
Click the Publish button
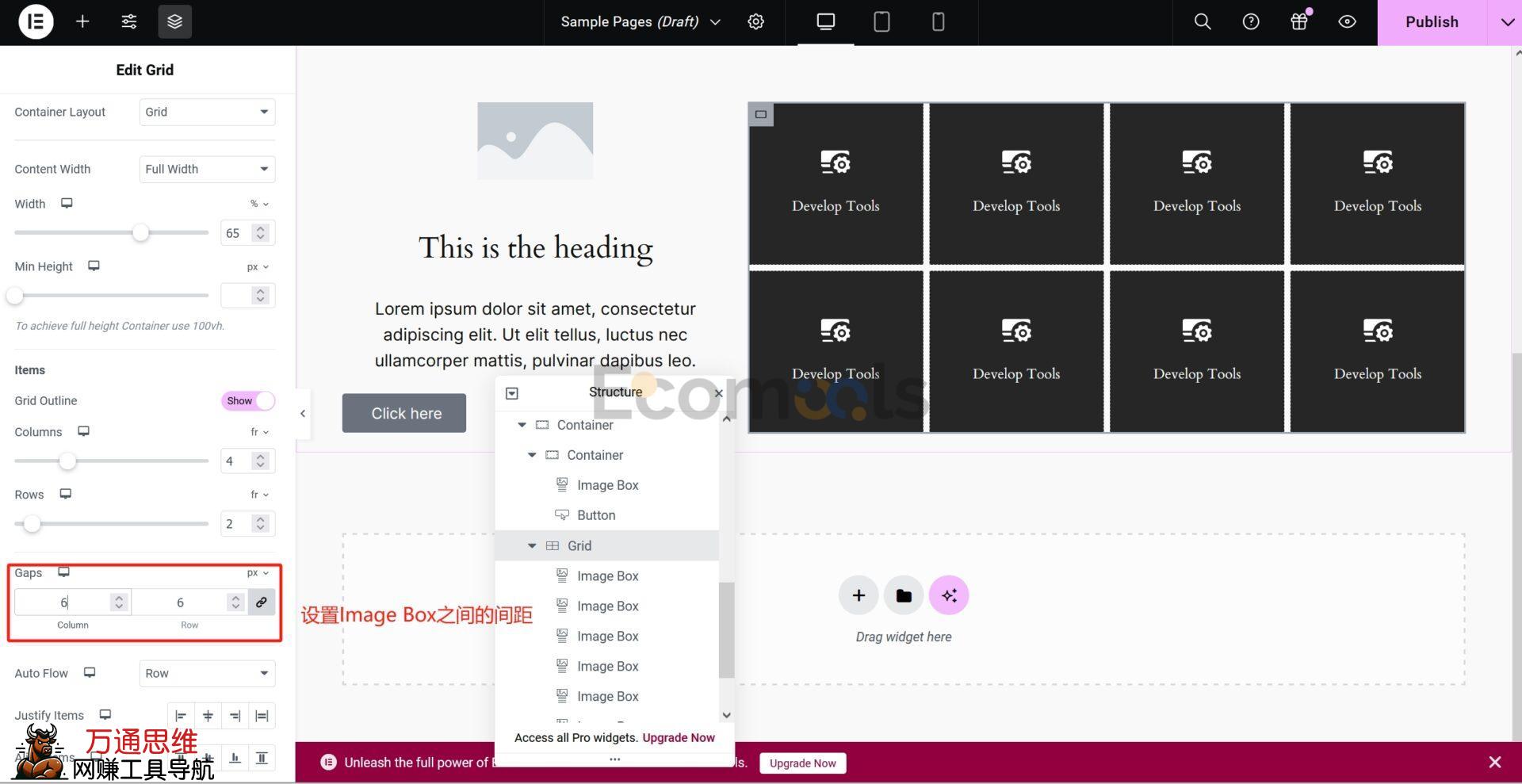pyautogui.click(x=1431, y=21)
